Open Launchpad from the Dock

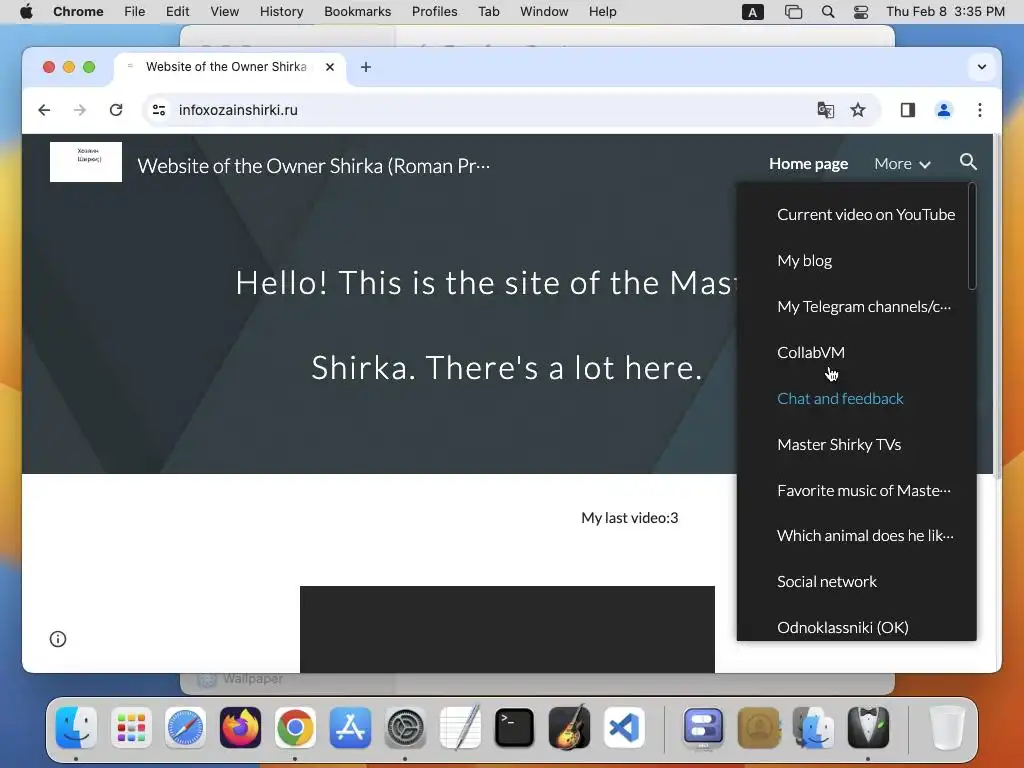click(131, 727)
